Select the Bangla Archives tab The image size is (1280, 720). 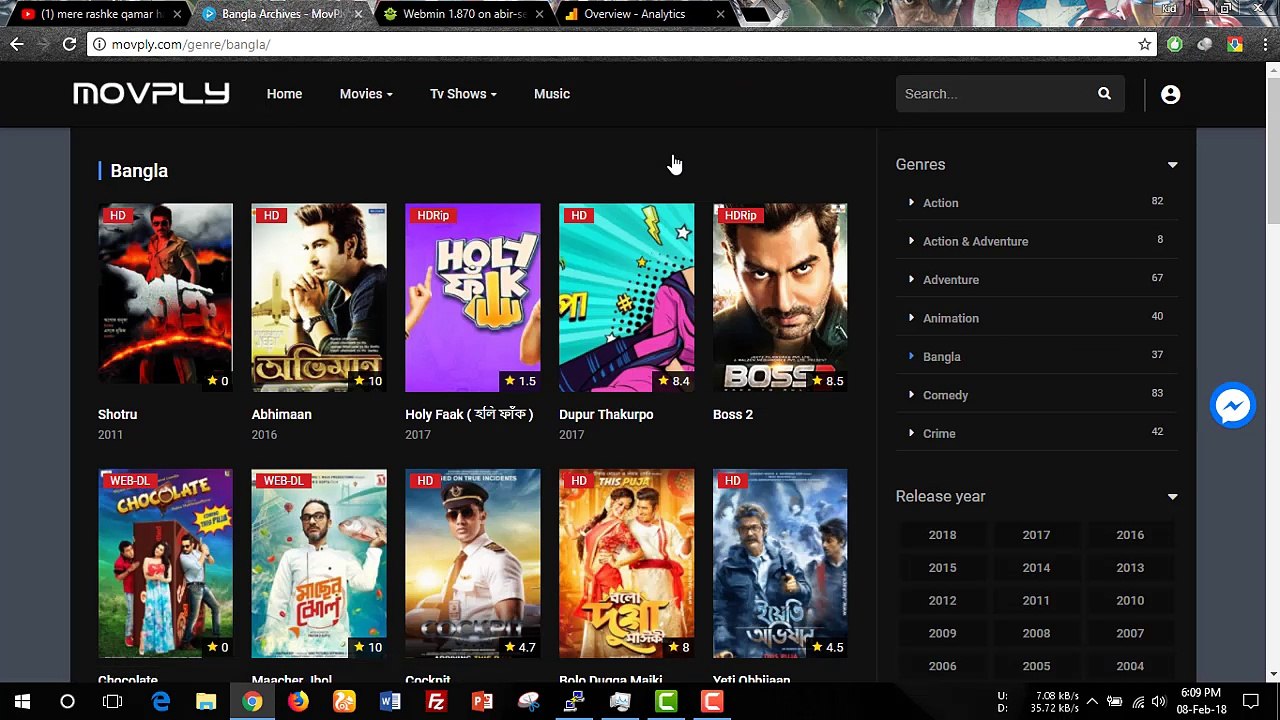[280, 14]
